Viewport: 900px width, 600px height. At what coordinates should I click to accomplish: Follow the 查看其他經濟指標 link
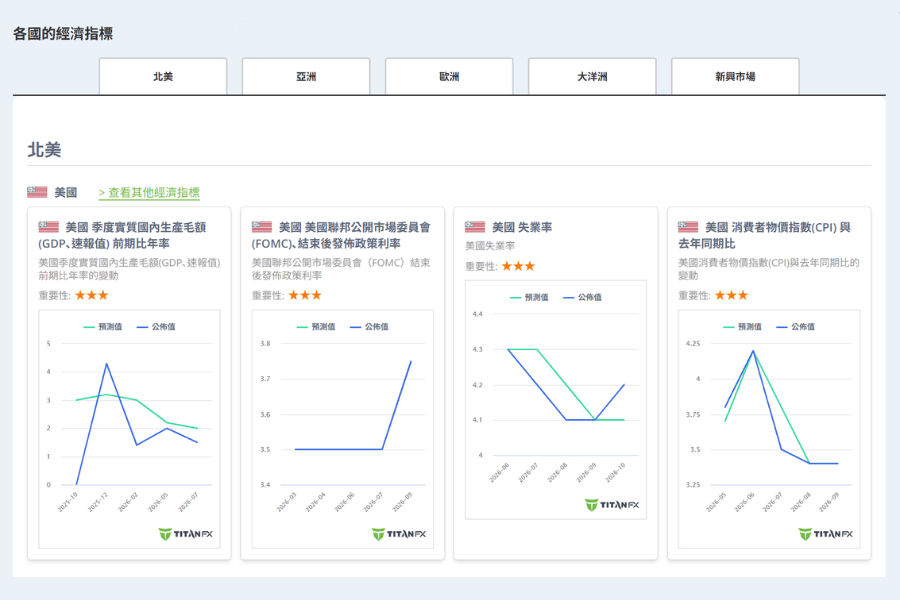coord(149,192)
